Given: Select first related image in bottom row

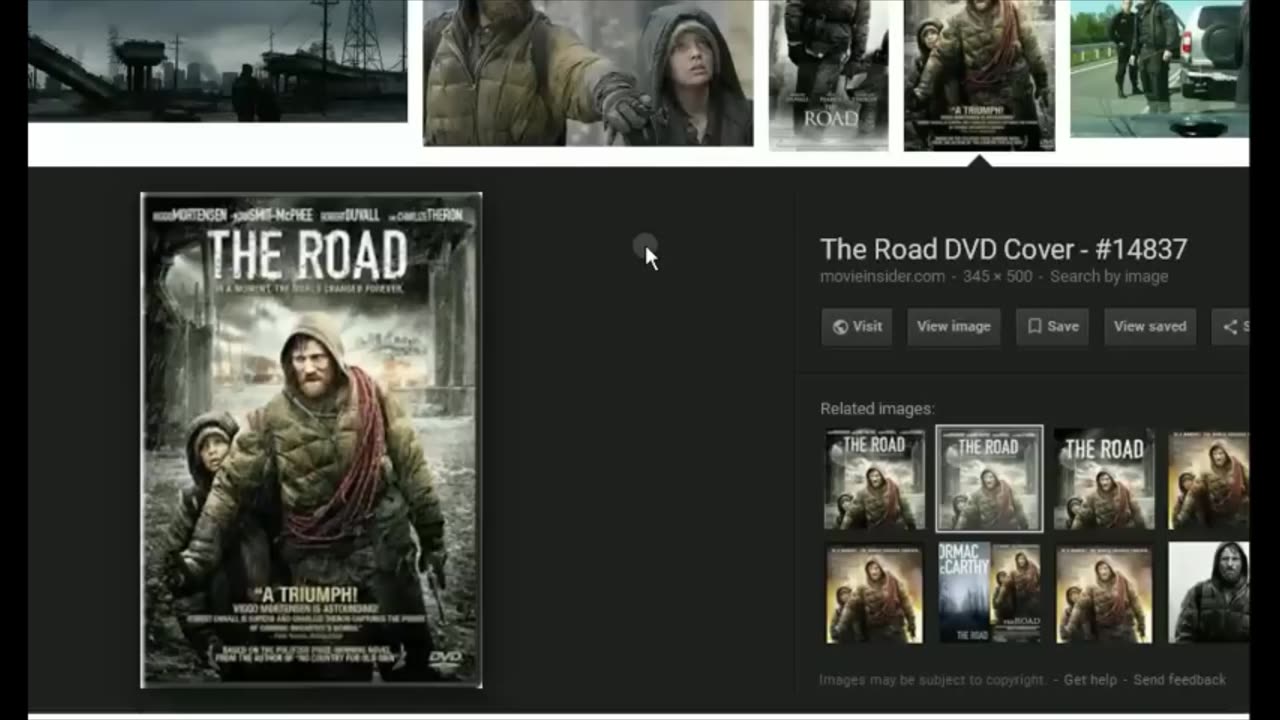Looking at the screenshot, I should click(x=874, y=592).
